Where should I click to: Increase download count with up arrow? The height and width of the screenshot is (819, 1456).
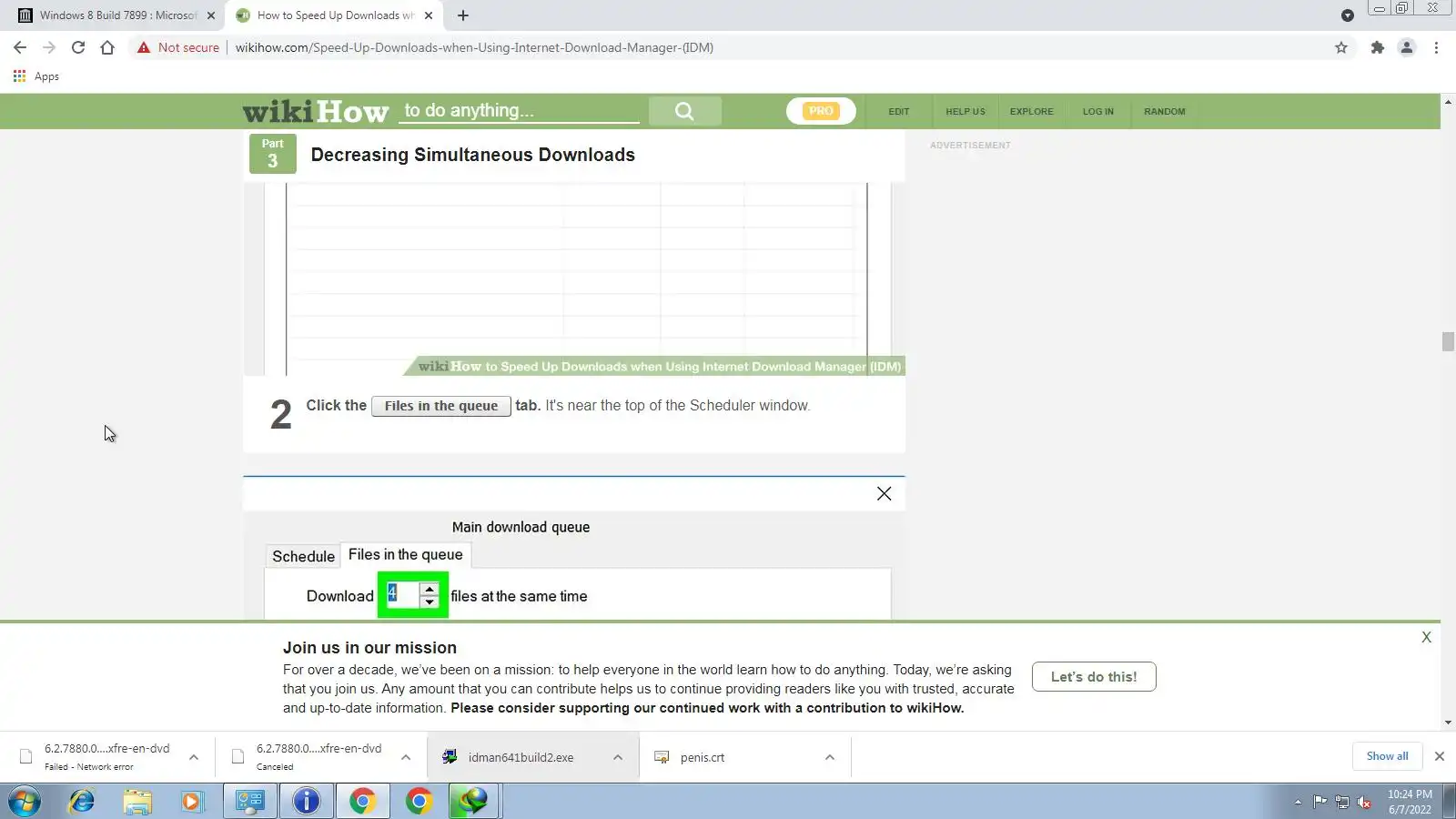pyautogui.click(x=430, y=589)
